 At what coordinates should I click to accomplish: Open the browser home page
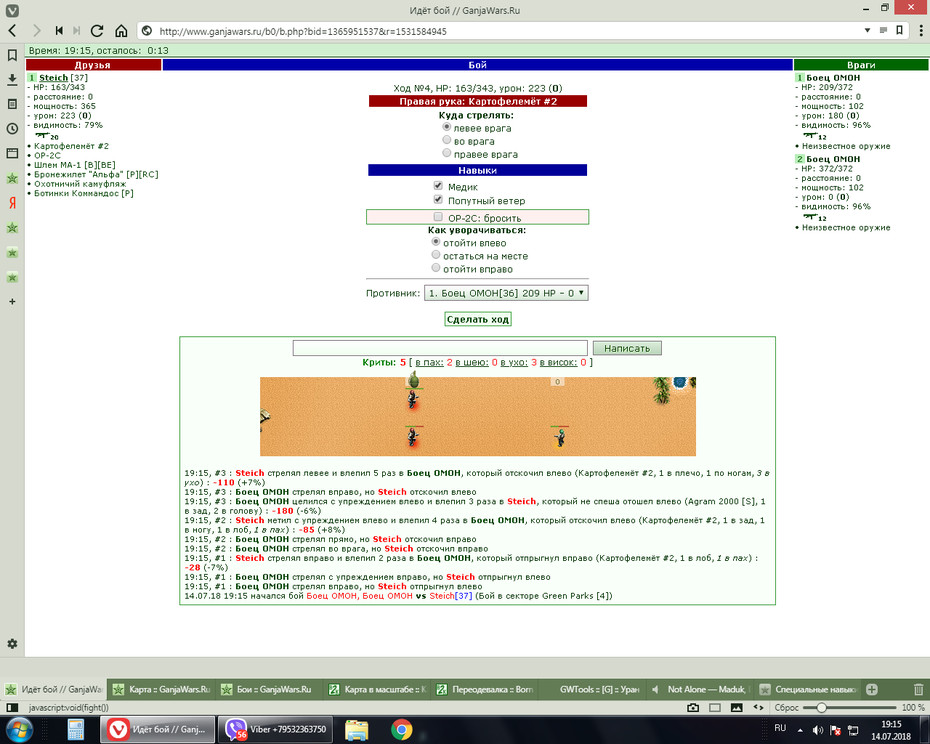[121, 31]
